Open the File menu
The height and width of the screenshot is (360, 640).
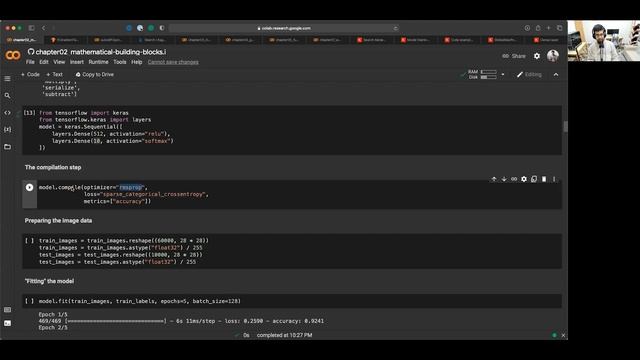tap(30, 62)
